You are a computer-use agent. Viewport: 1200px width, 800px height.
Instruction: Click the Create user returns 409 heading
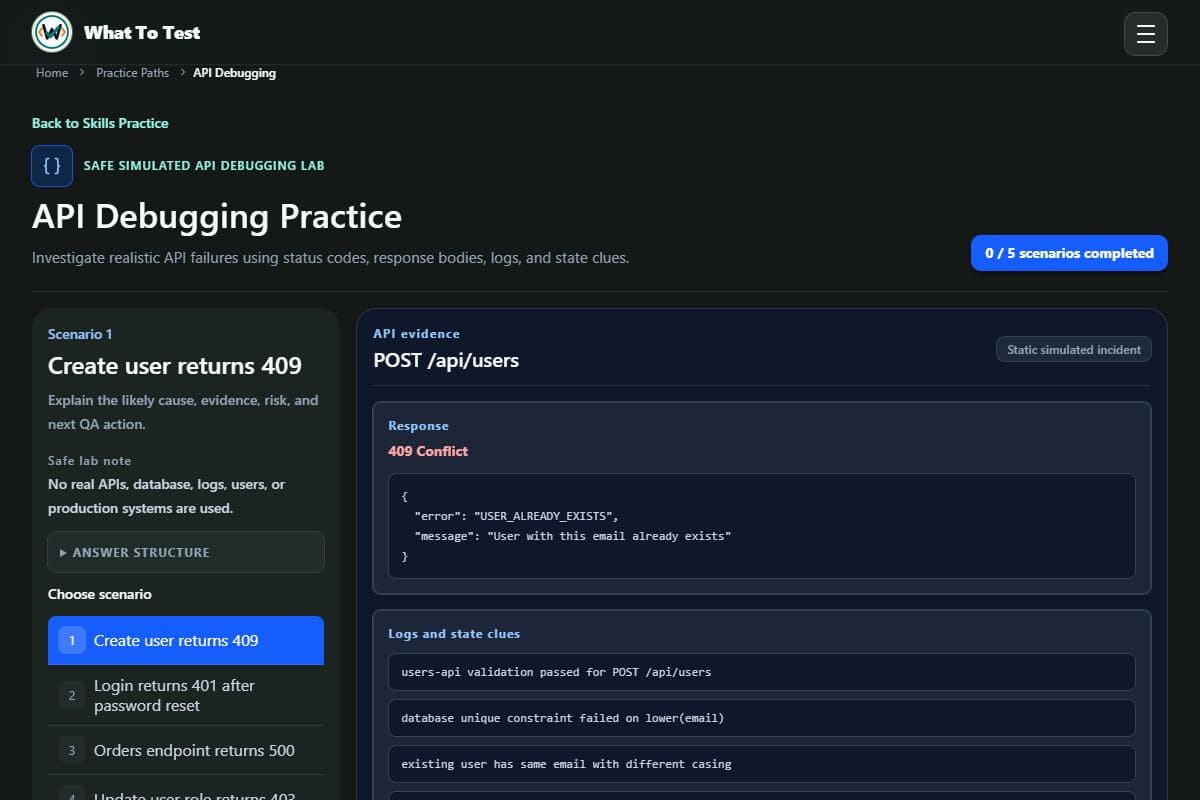click(x=175, y=366)
